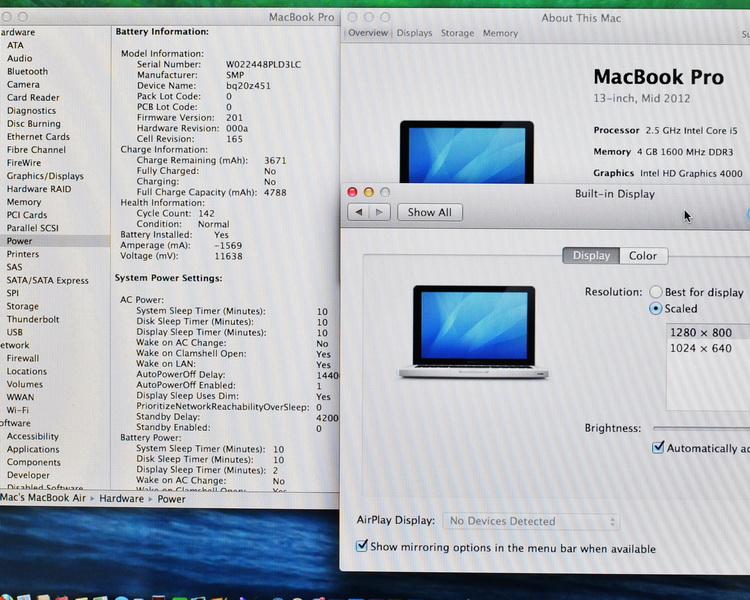Choose 1280 × 800 resolution
750x600 pixels.
[x=709, y=332]
